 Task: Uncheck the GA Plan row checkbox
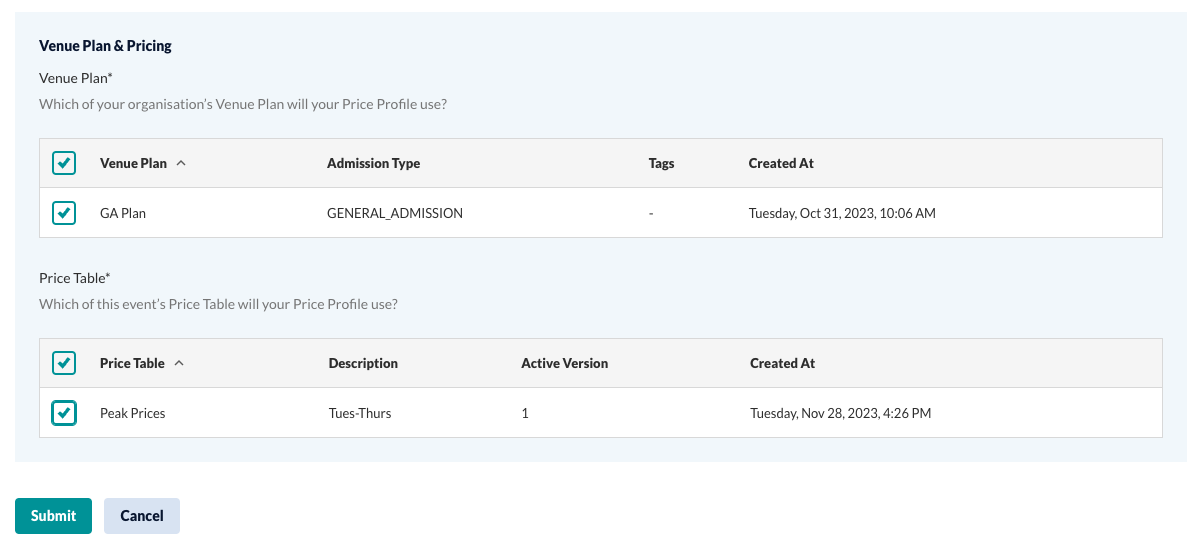64,213
